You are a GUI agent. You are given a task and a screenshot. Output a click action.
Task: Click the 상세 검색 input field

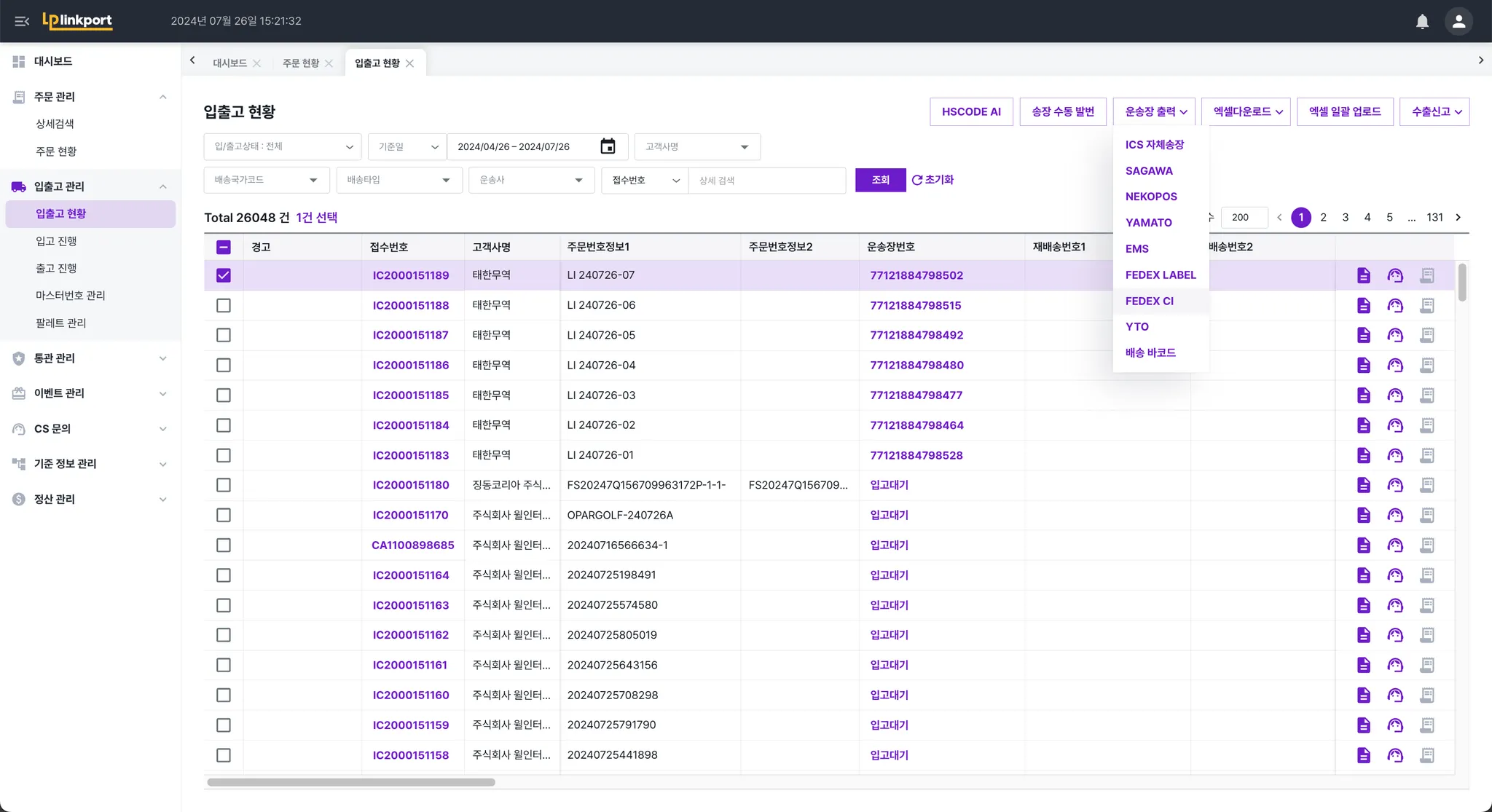766,181
